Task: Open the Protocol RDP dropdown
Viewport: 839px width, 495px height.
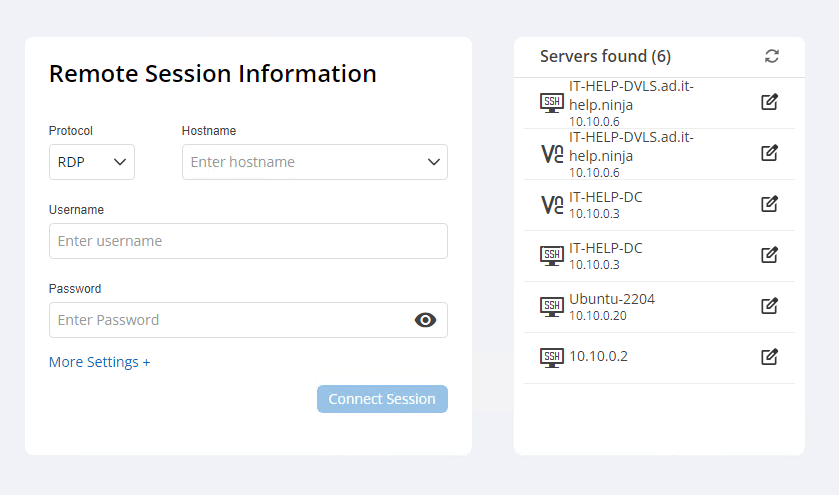Action: [92, 162]
